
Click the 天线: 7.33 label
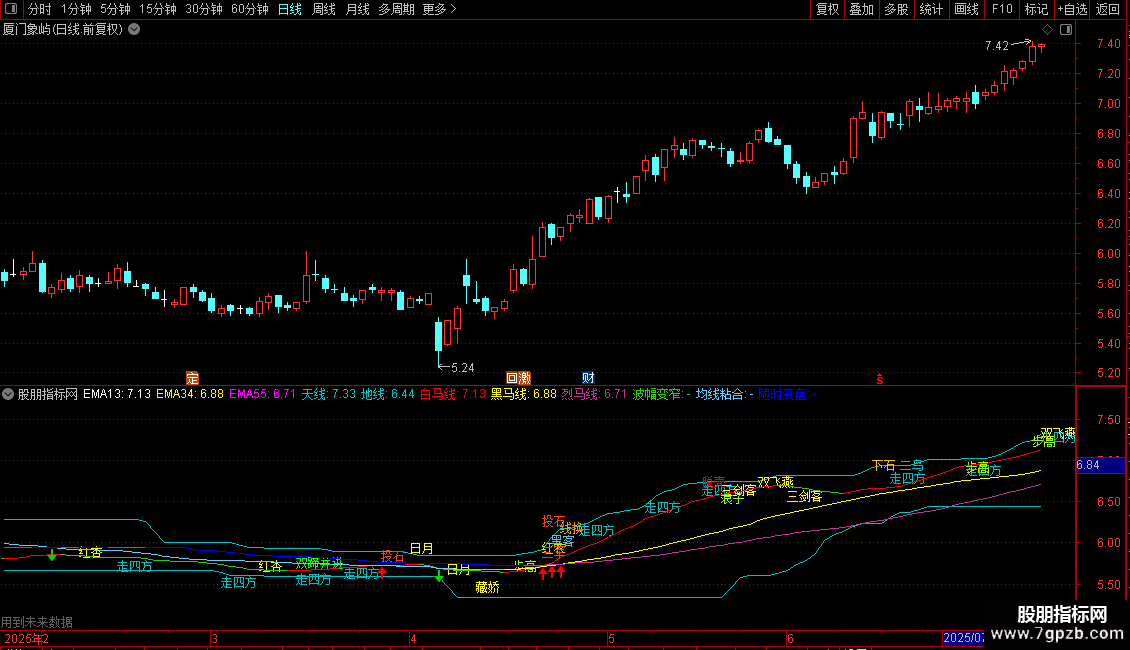(x=329, y=394)
